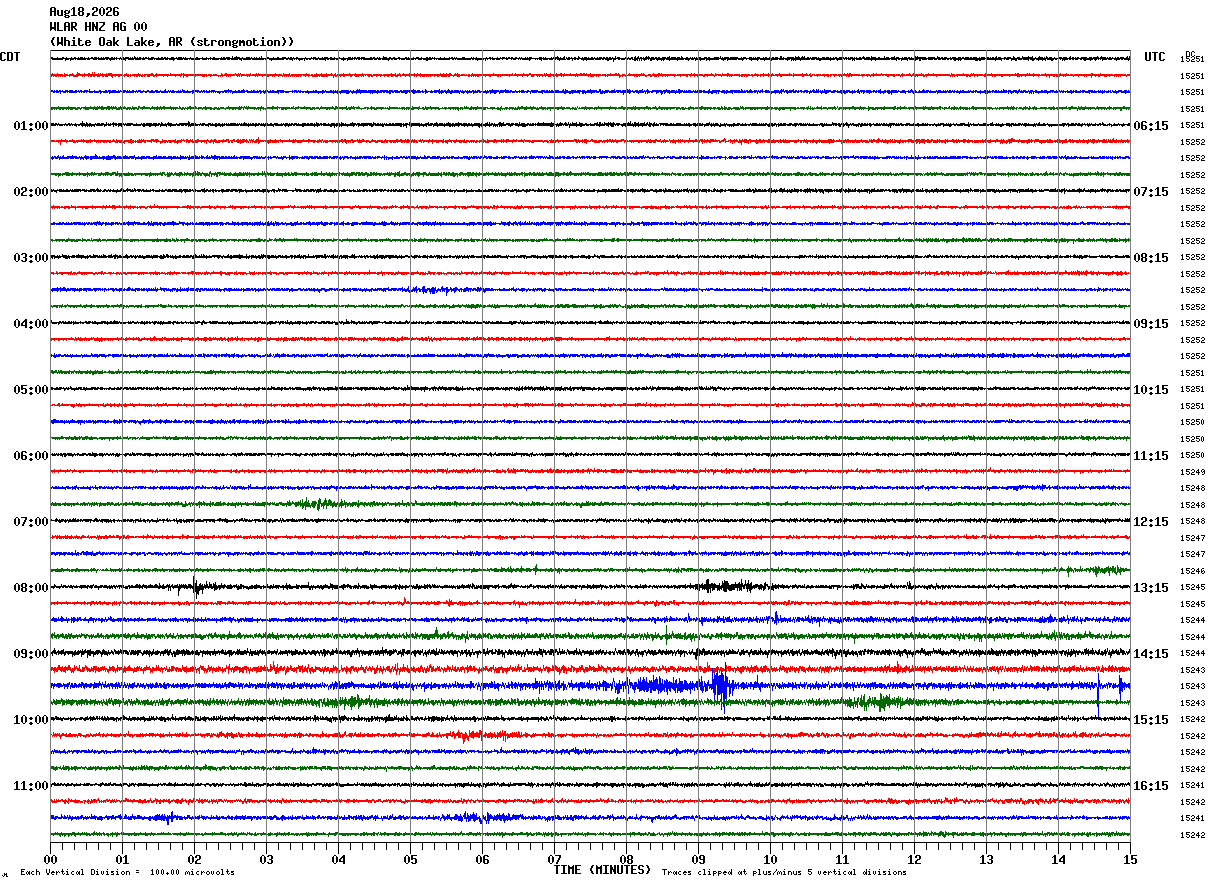
Task: Click the TIME (MINUTES) axis title
Action: [602, 870]
